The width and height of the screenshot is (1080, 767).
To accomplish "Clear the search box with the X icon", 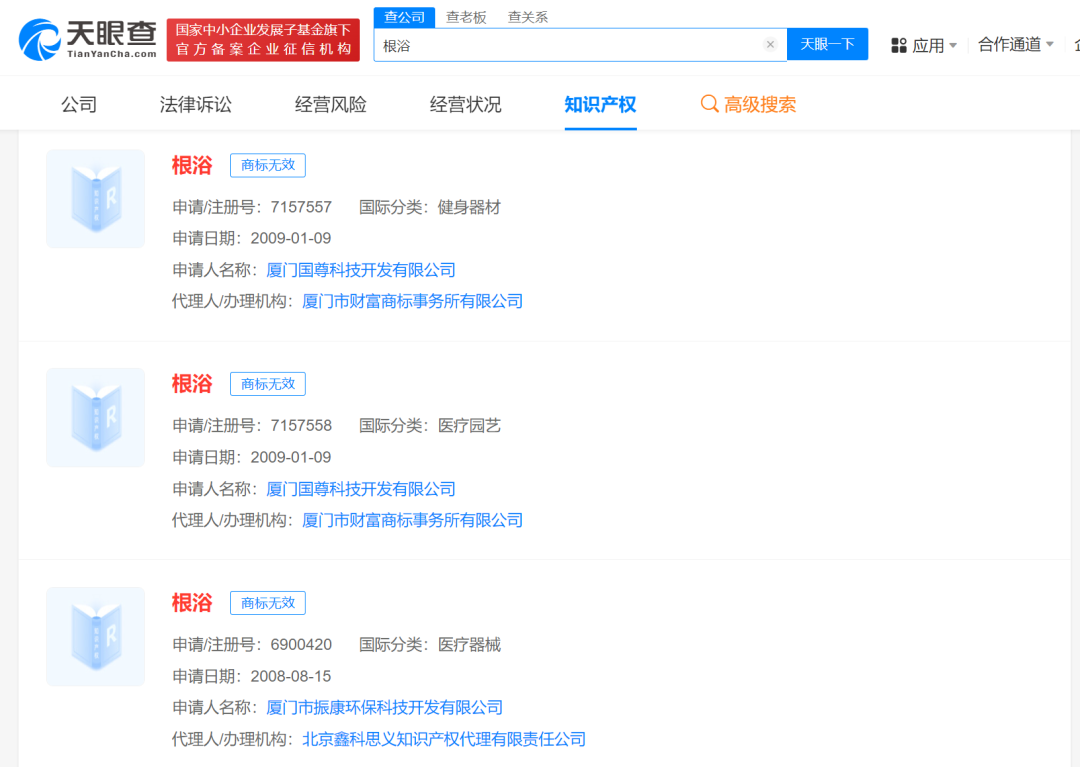I will pos(770,45).
